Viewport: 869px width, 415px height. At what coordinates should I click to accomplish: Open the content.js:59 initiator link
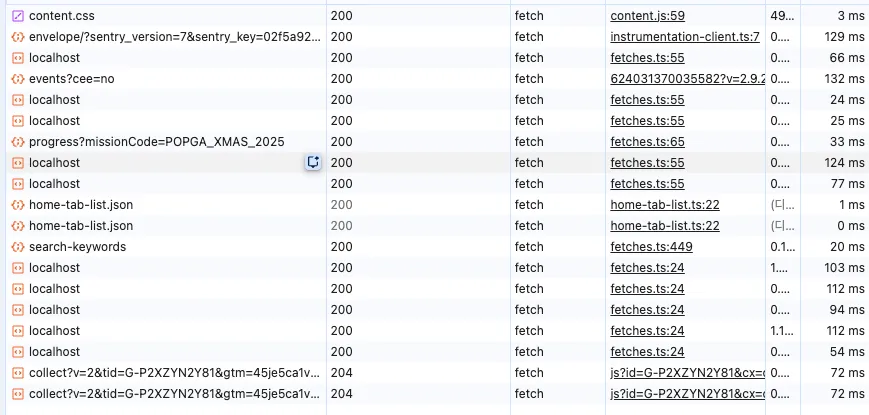coord(647,16)
